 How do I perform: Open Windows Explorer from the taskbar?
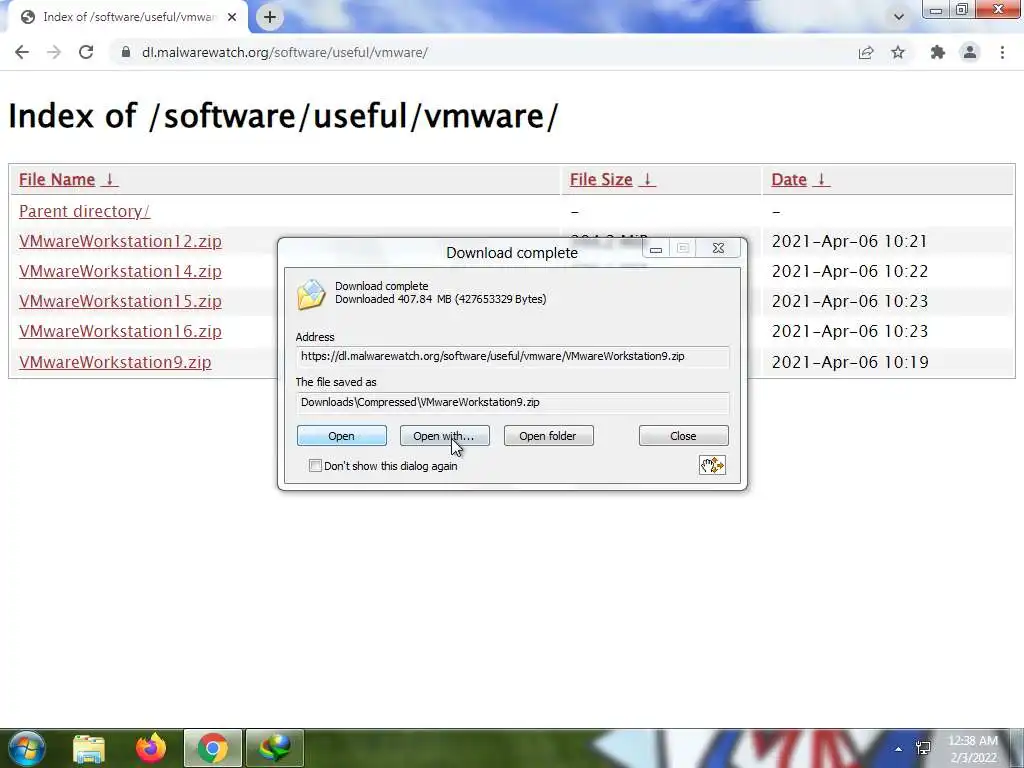(x=89, y=748)
